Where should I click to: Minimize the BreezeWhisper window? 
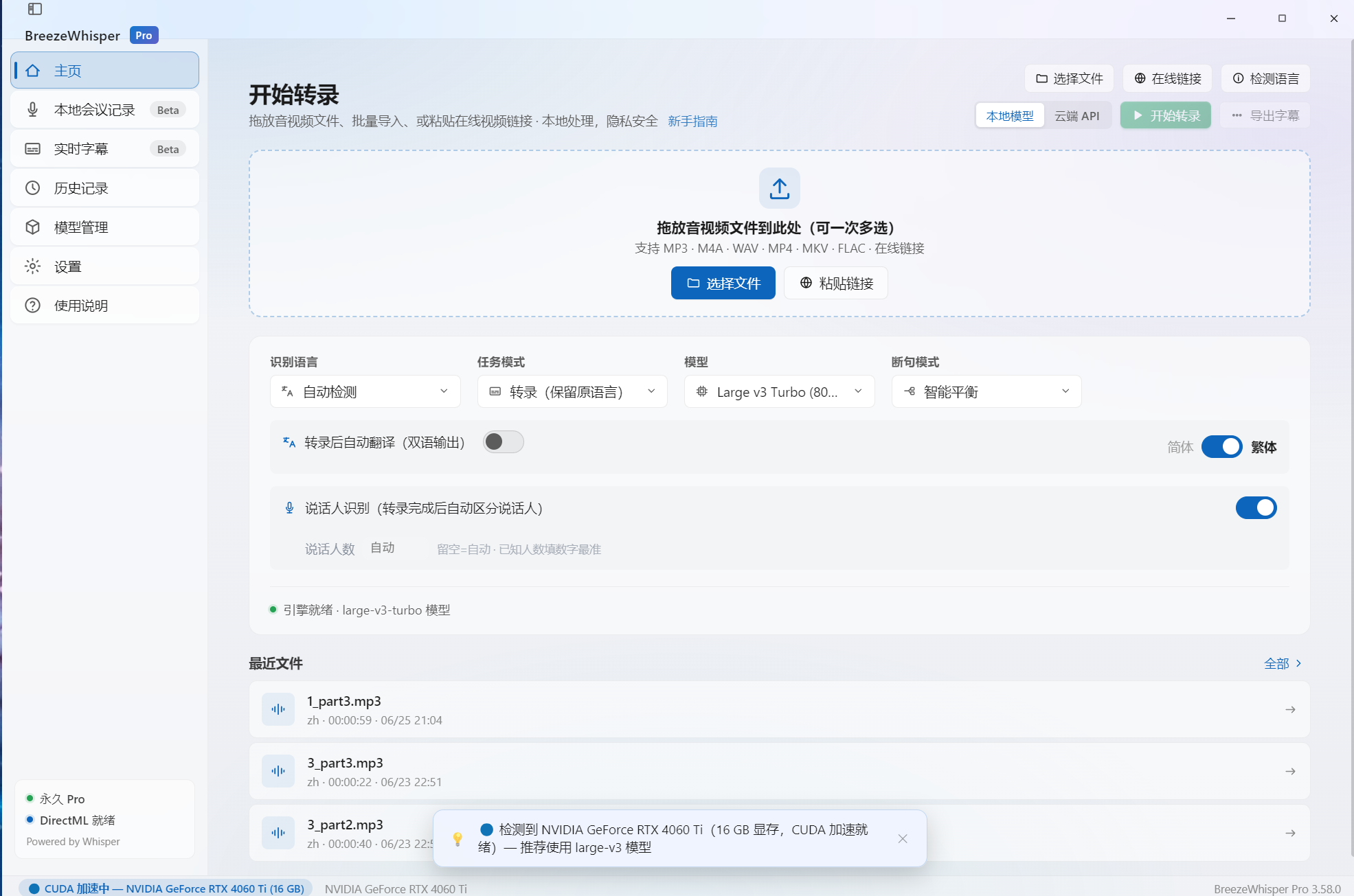click(x=1231, y=19)
